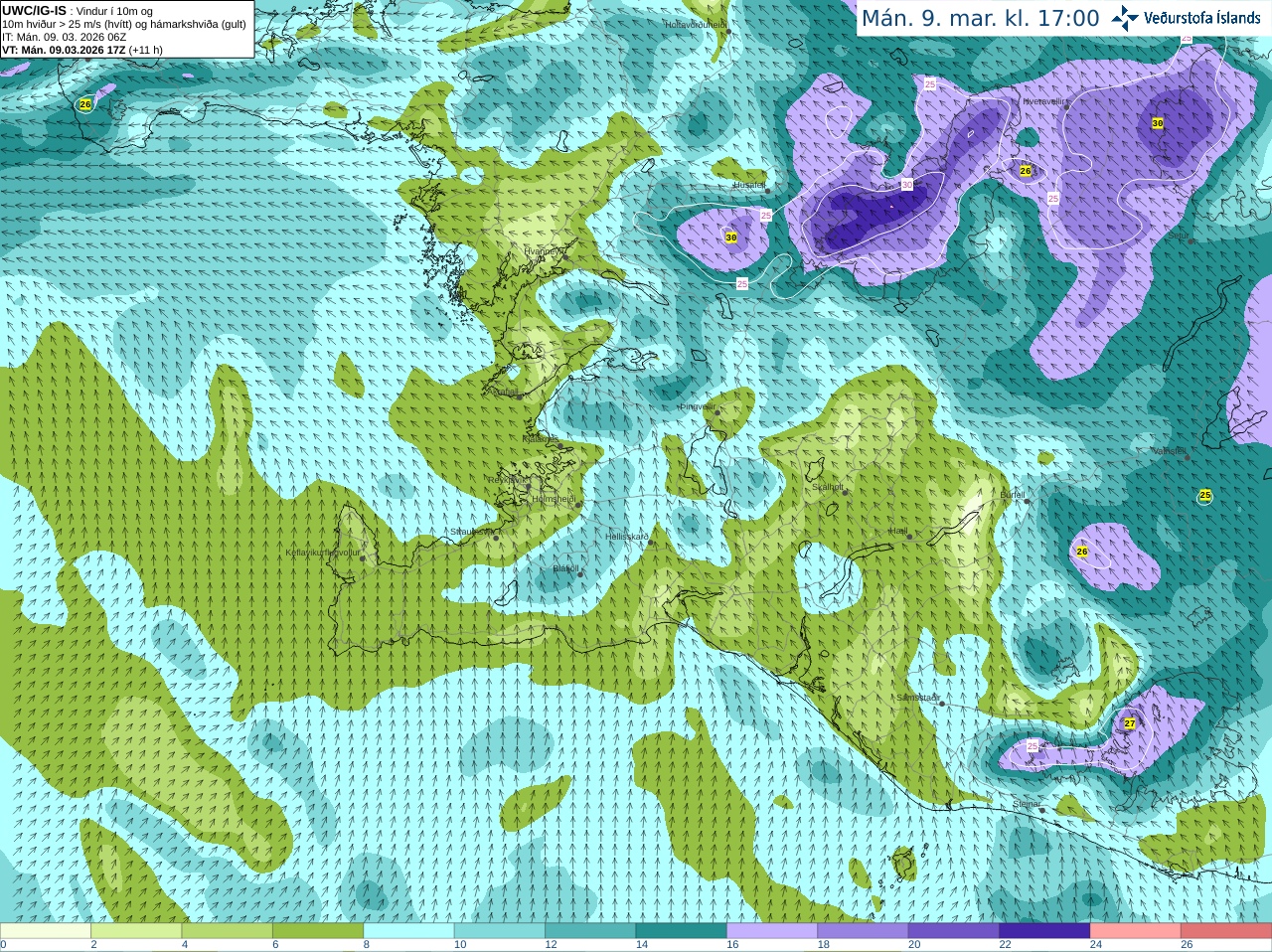Click the IT: Mán. 09. 03. 2026 06Z line
This screenshot has height=952, width=1272.
point(65,37)
